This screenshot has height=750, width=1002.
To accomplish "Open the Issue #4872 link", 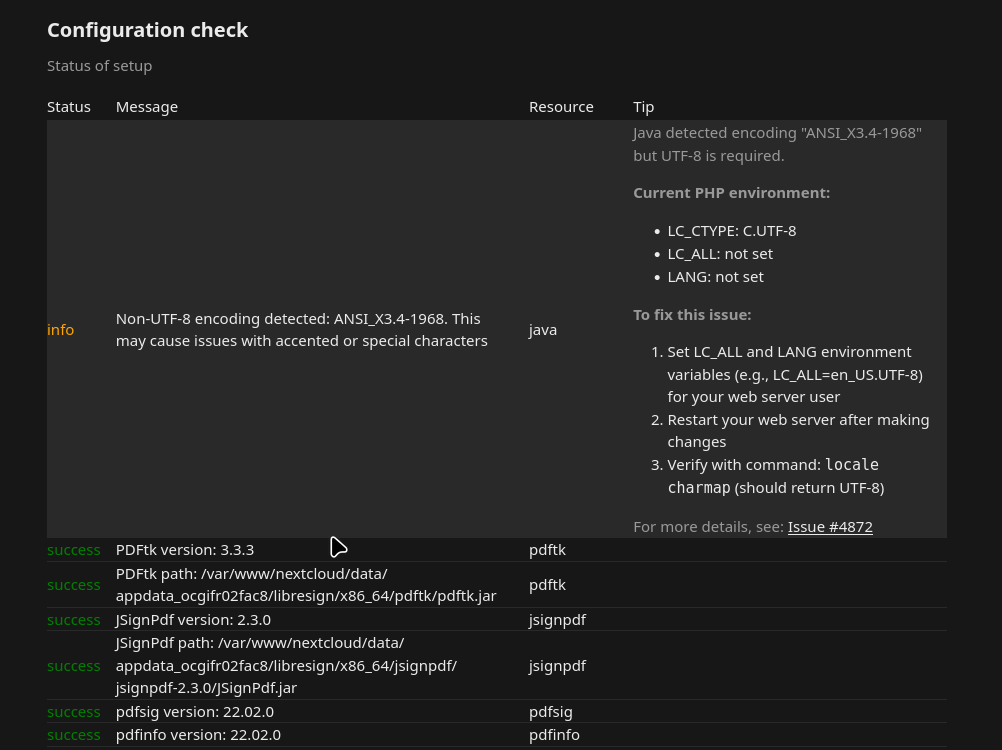I will (x=830, y=527).
